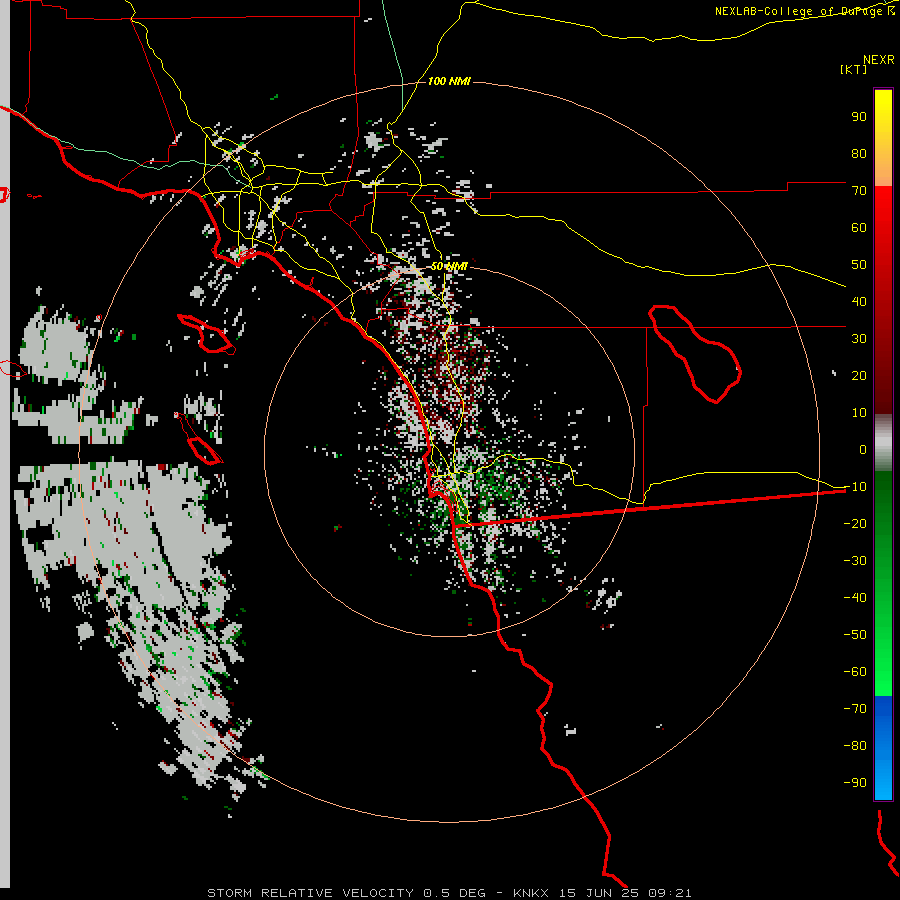Image resolution: width=900 pixels, height=900 pixels.
Task: Click the 09:21 timestamp in the caption
Action: click(x=669, y=893)
